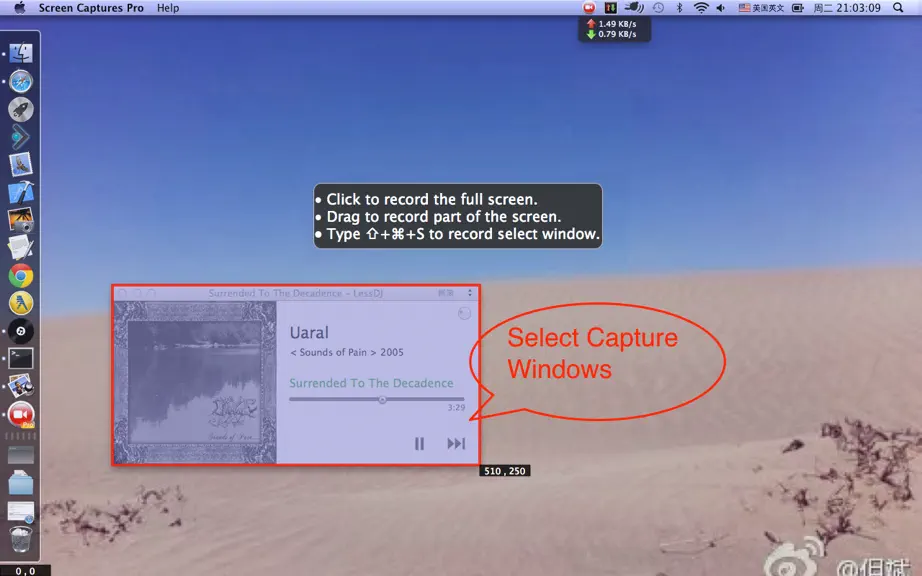Open the Wi-Fi status menu
Image resolution: width=922 pixels, height=576 pixels.
[x=700, y=8]
